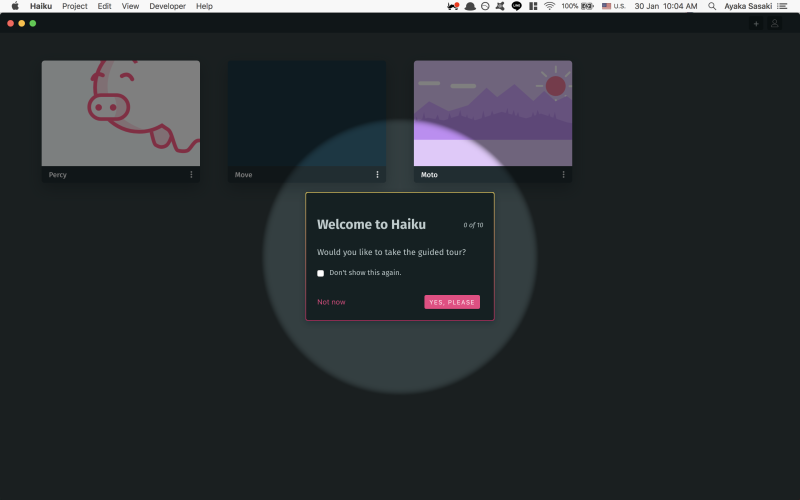Open the Apple menu
Viewport: 800px width, 500px height.
pos(15,6)
